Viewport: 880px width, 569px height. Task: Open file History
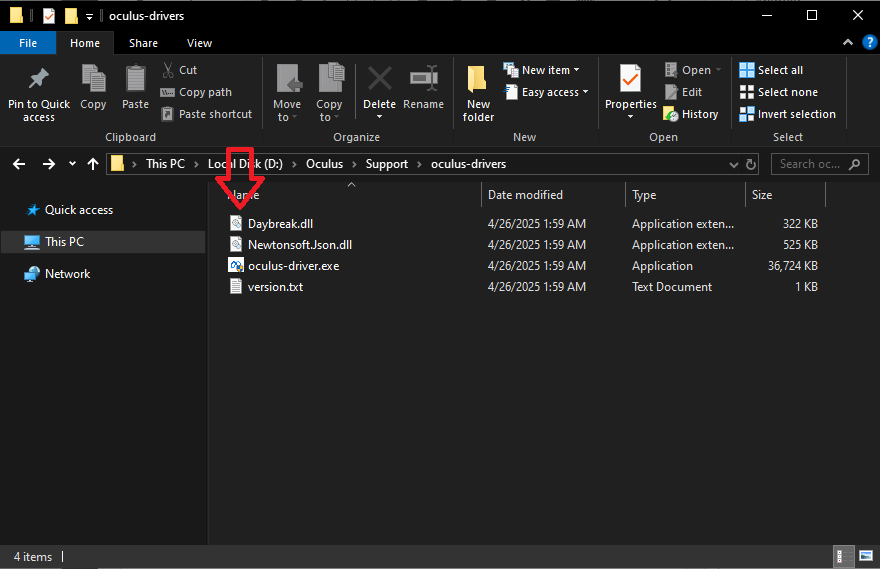pyautogui.click(x=691, y=114)
